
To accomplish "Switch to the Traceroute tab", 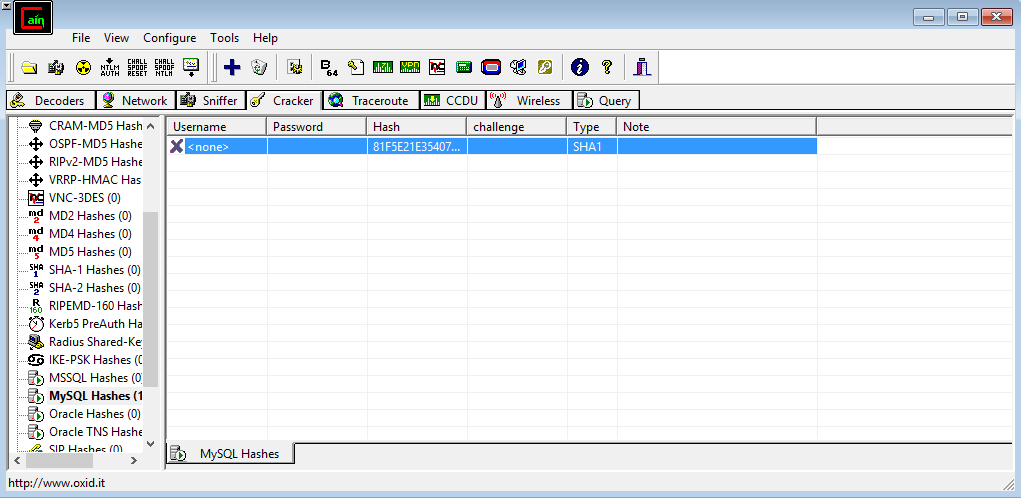I will point(371,100).
